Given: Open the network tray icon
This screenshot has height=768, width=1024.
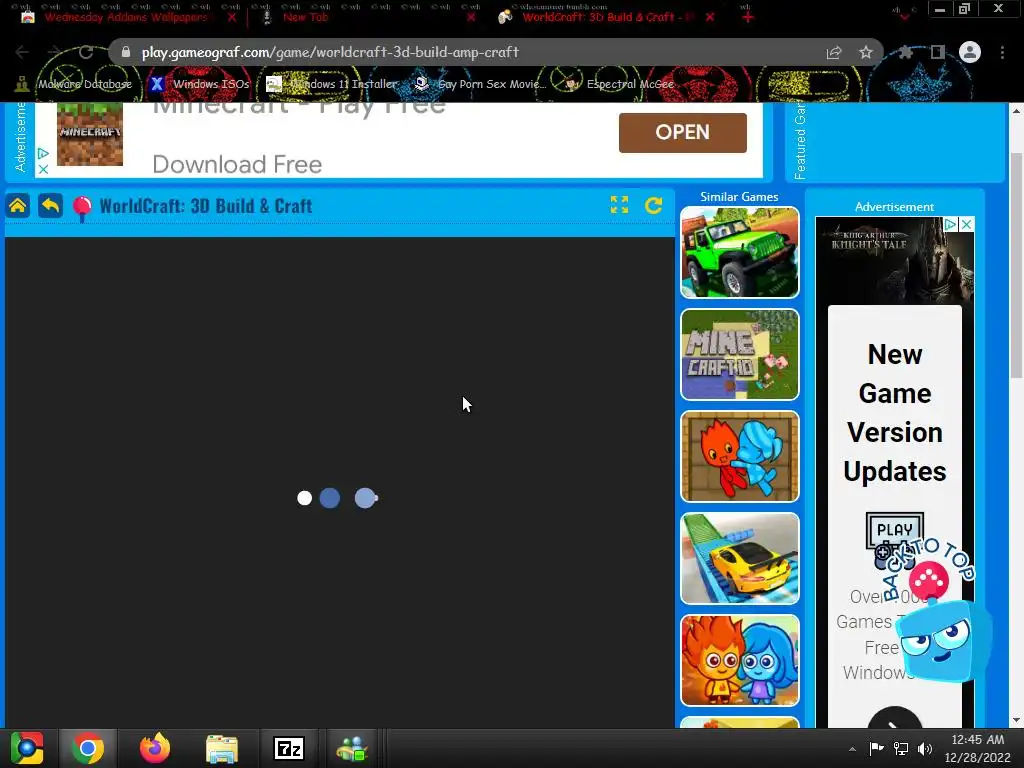Looking at the screenshot, I should coord(901,748).
